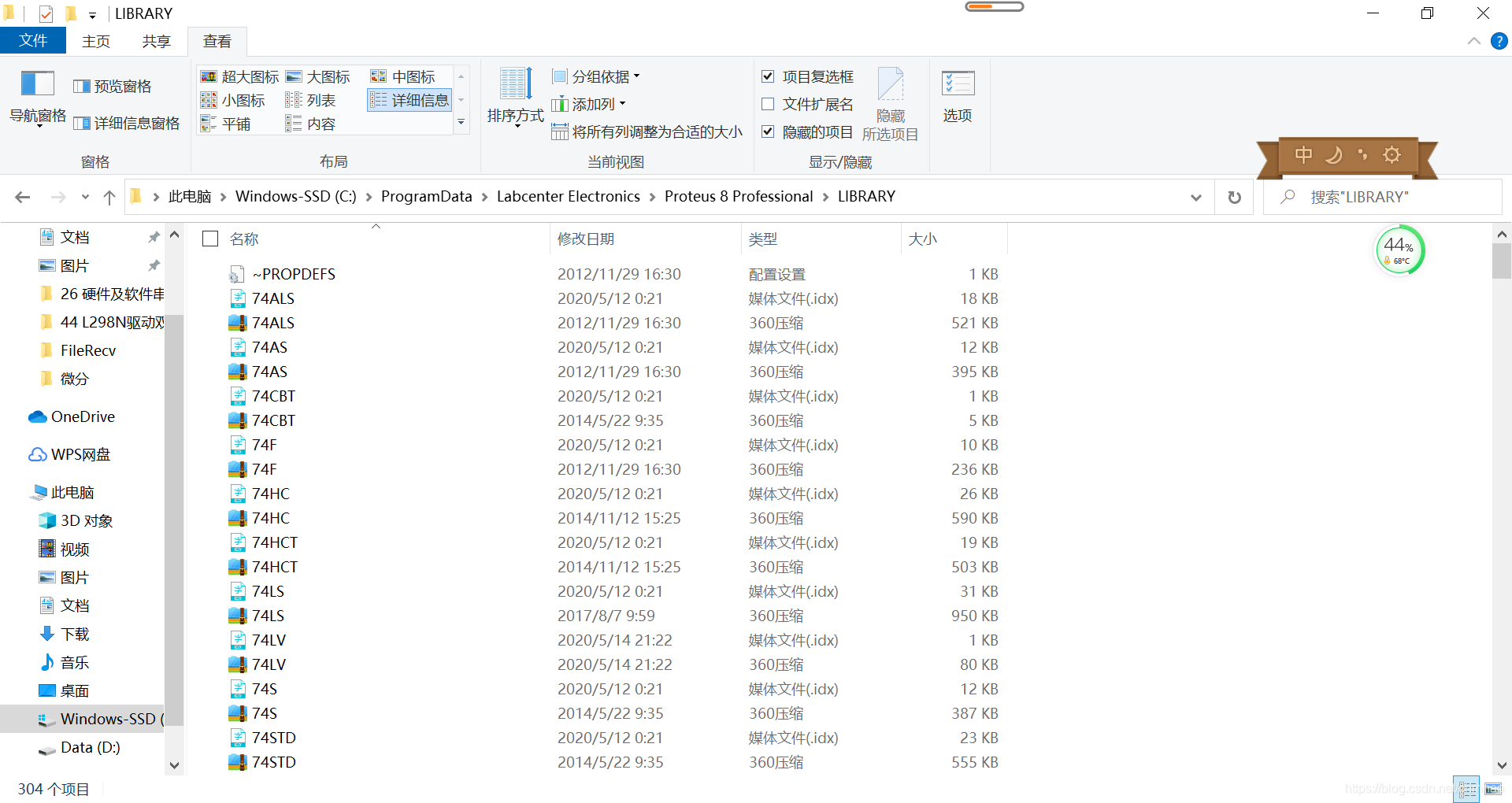This screenshot has height=803, width=1512.
Task: Open the sort by menu
Action: [515, 97]
